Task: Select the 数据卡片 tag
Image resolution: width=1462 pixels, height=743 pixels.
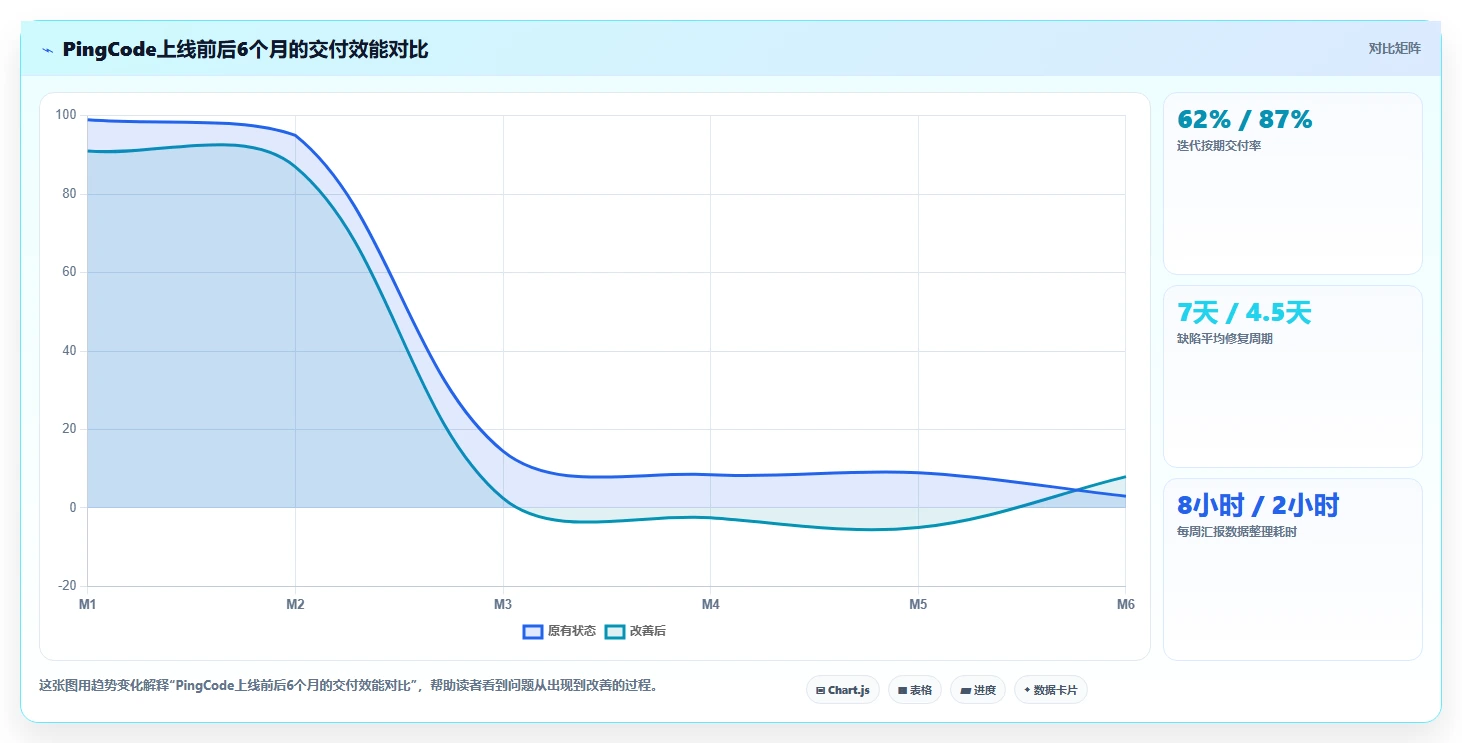Action: tap(1051, 690)
